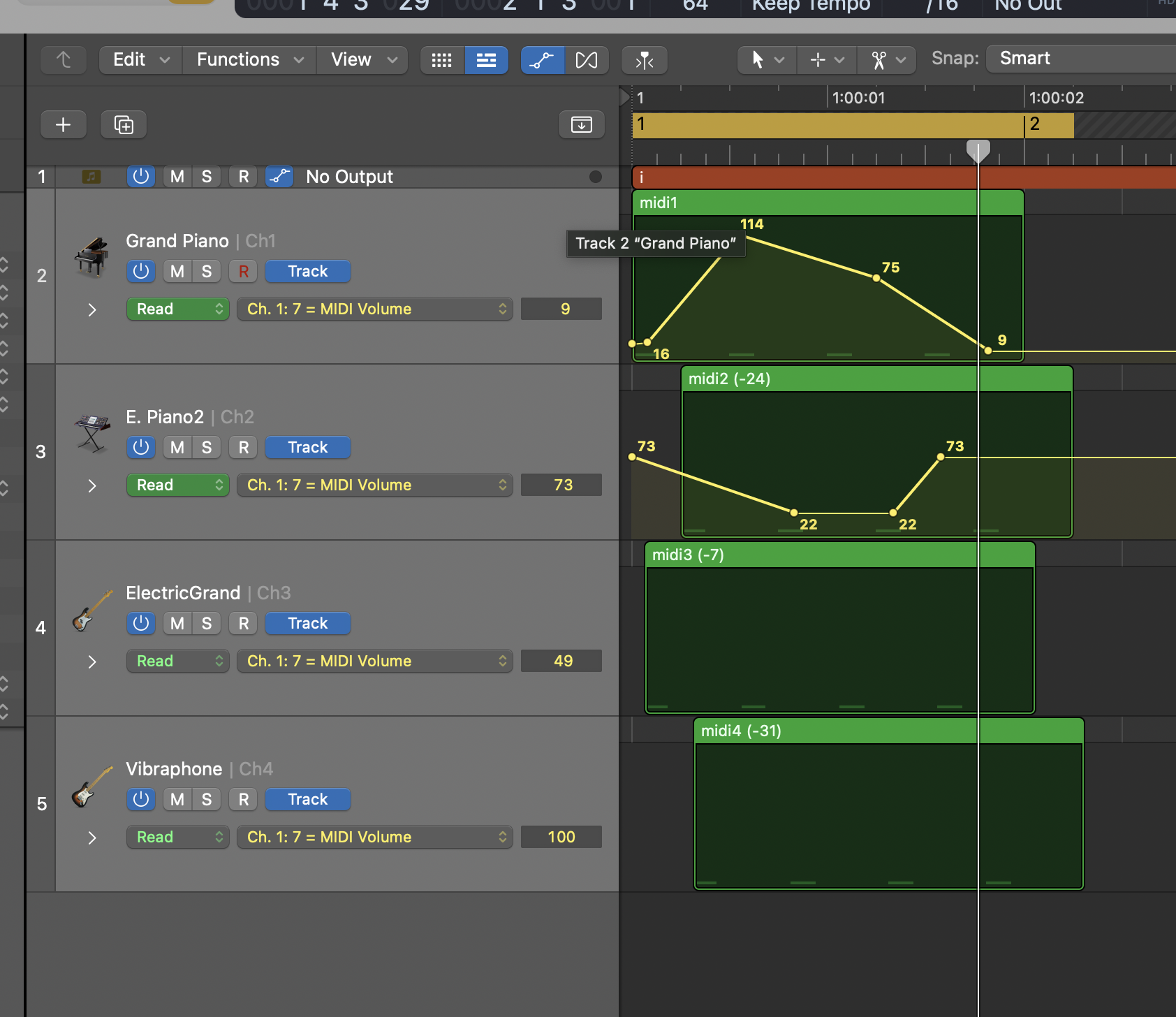Screen dimensions: 1176x1017
Task: Toggle the Show Automation button in toolbar
Action: coord(542,60)
